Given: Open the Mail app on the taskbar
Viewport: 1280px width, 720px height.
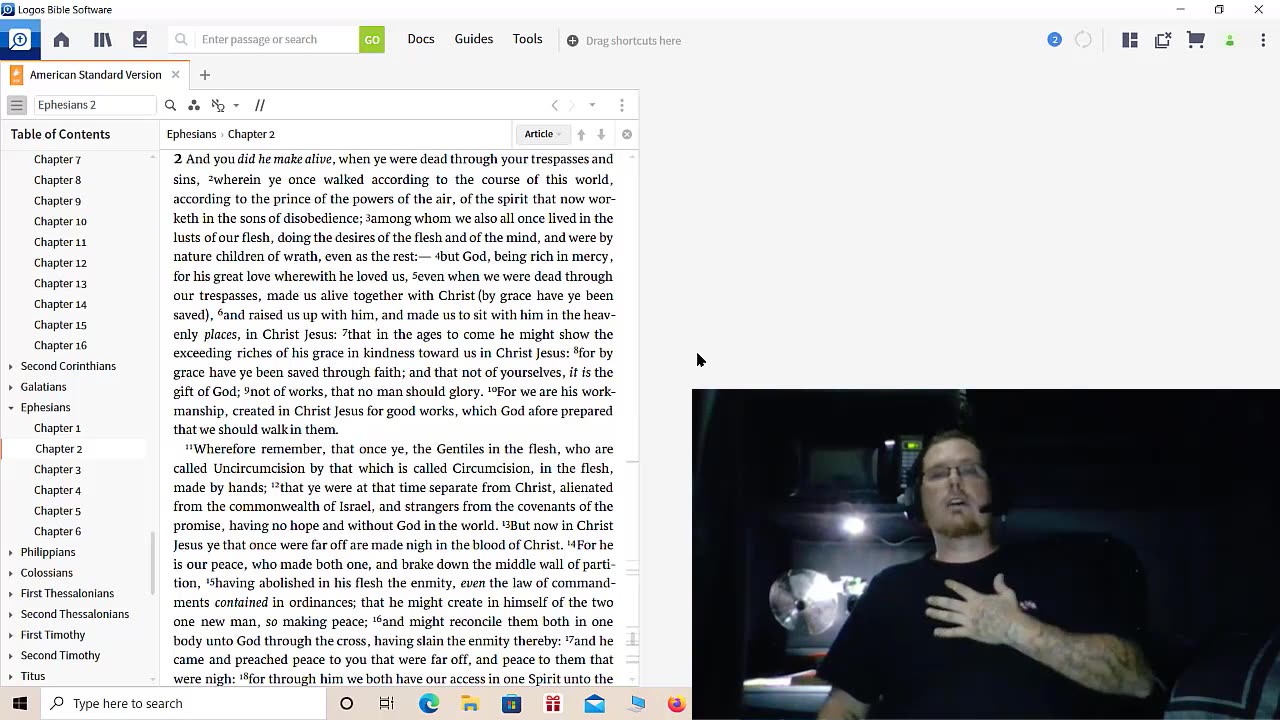Looking at the screenshot, I should click(594, 704).
